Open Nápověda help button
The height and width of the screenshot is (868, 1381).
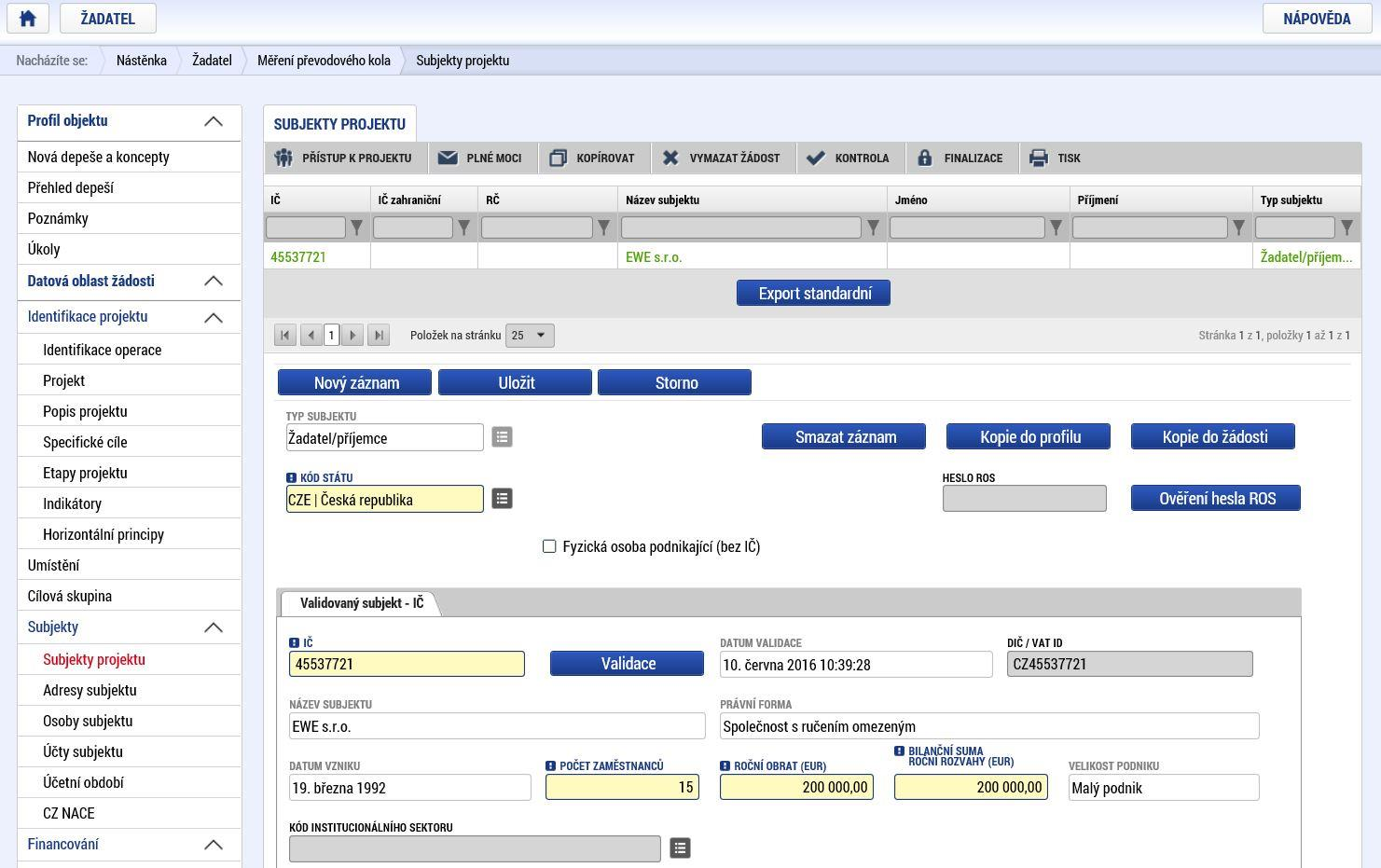point(1317,18)
